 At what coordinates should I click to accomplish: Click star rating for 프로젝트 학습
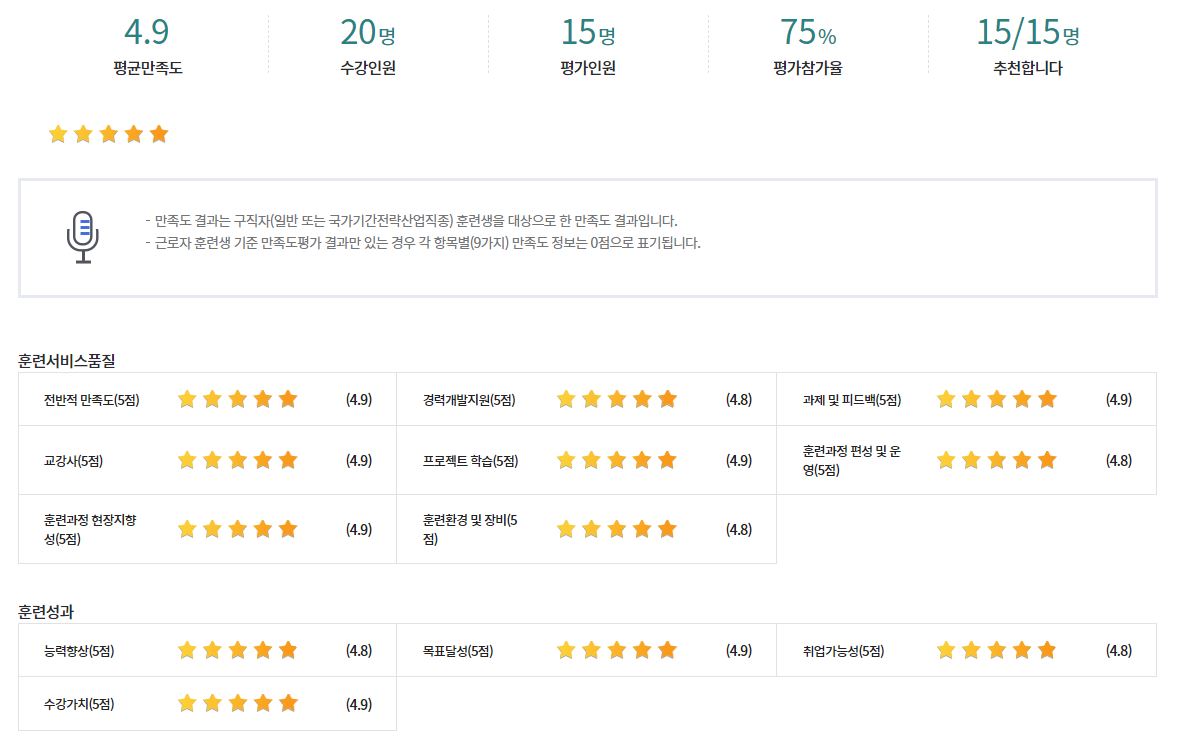tap(617, 460)
